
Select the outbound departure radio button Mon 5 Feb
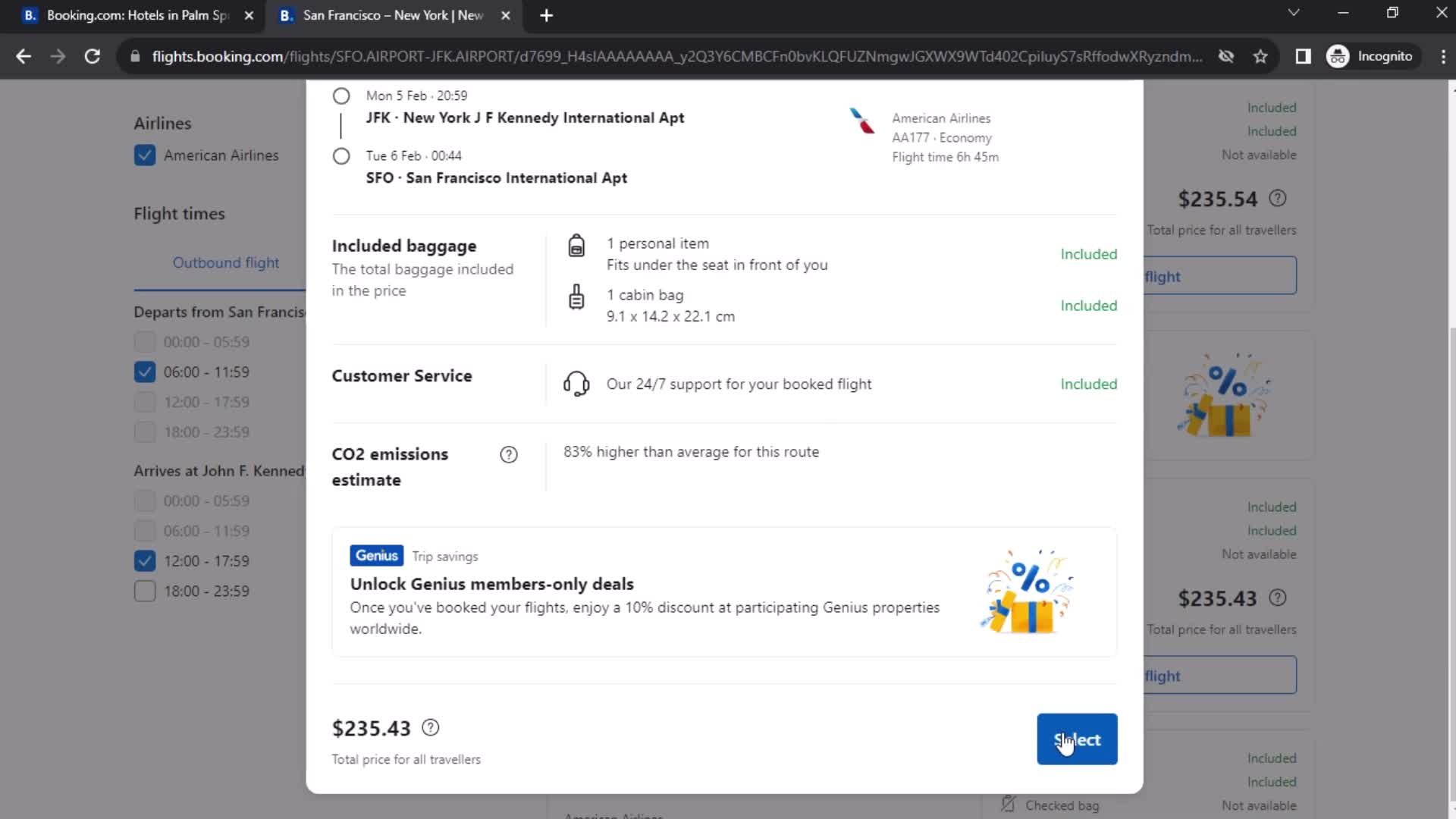(340, 95)
